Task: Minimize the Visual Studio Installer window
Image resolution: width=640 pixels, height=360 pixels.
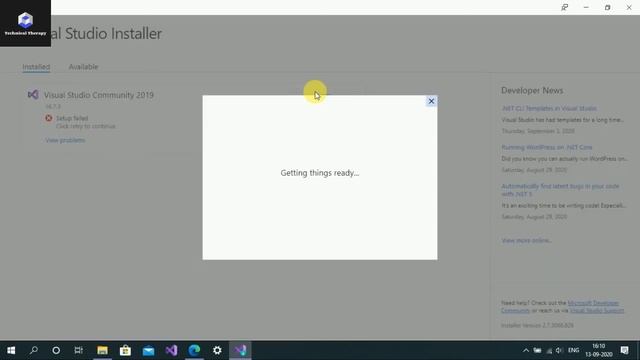Action: pyautogui.click(x=586, y=7)
